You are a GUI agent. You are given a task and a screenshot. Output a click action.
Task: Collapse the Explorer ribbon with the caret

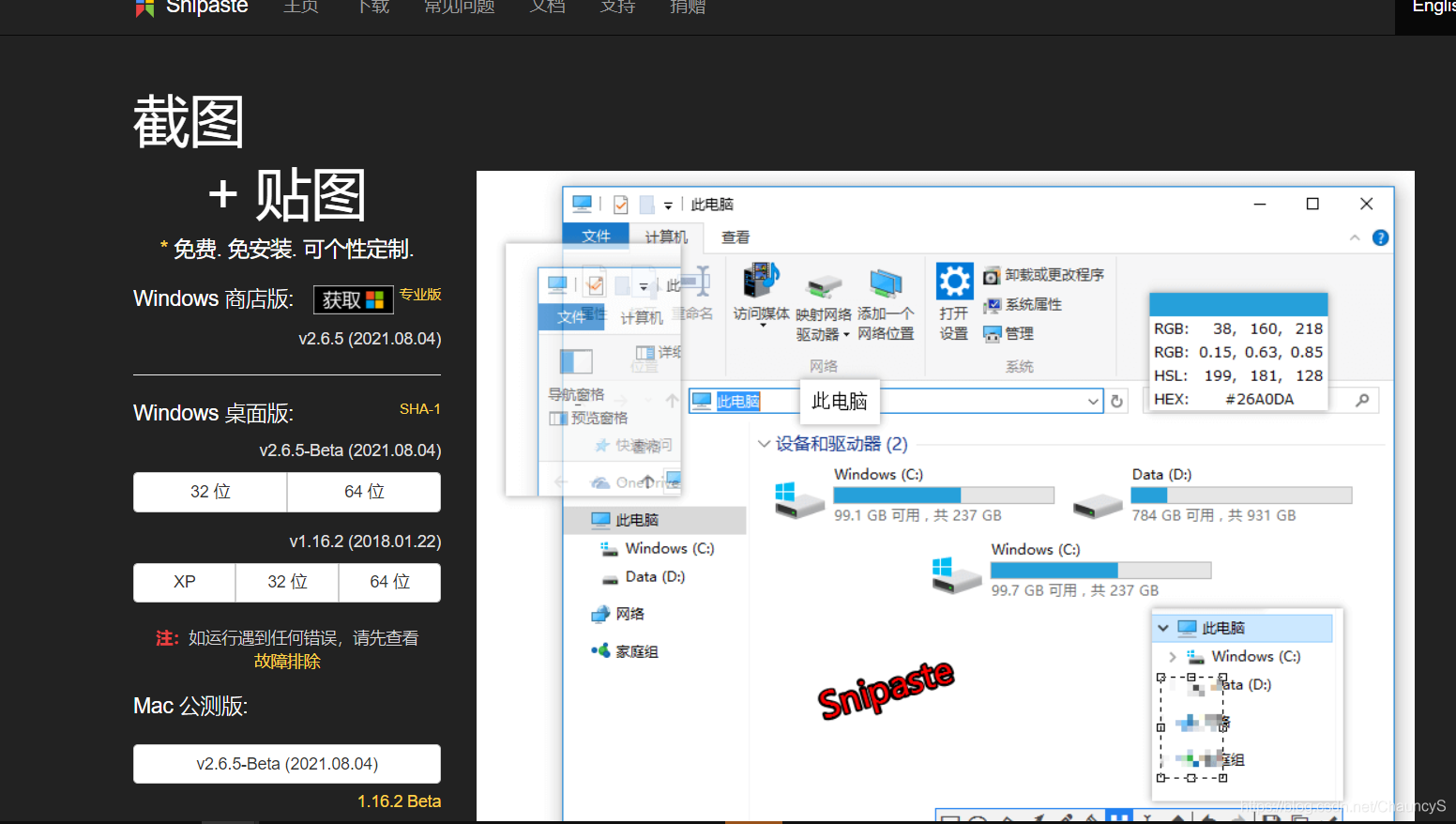pos(1355,237)
